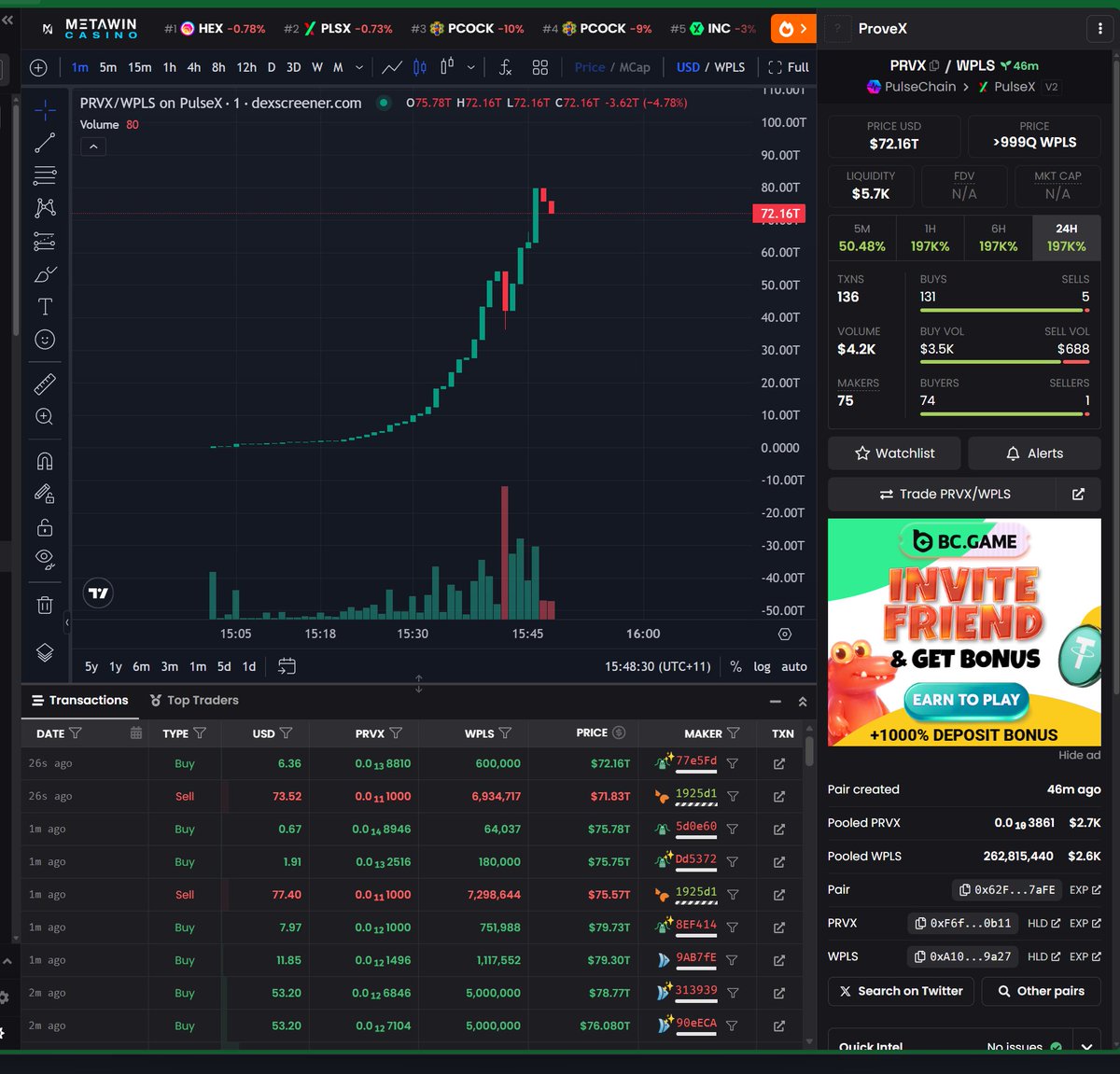1120x1074 pixels.
Task: Switch chart quote to WPLS
Action: [730, 67]
